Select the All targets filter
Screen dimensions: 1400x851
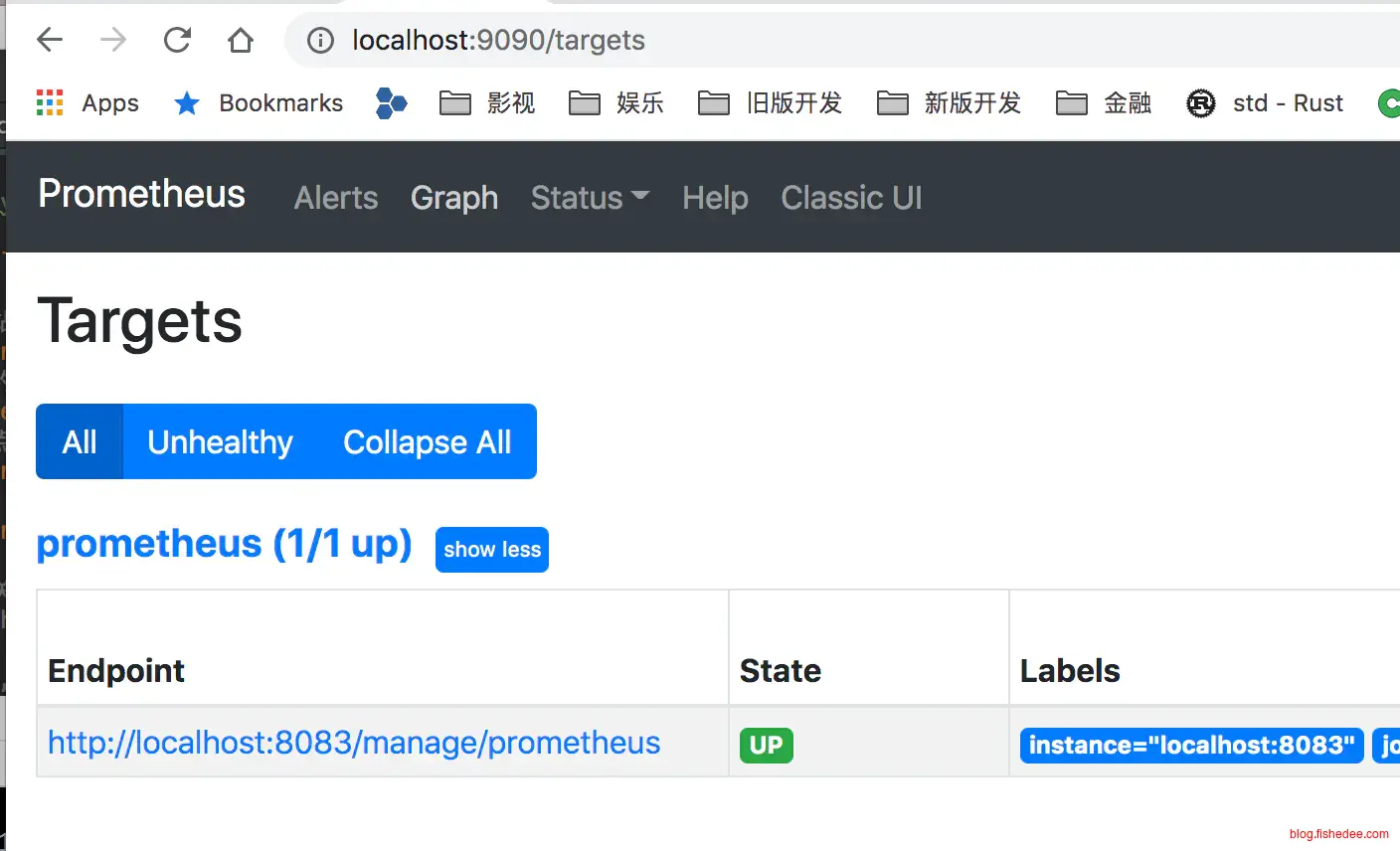(x=80, y=442)
